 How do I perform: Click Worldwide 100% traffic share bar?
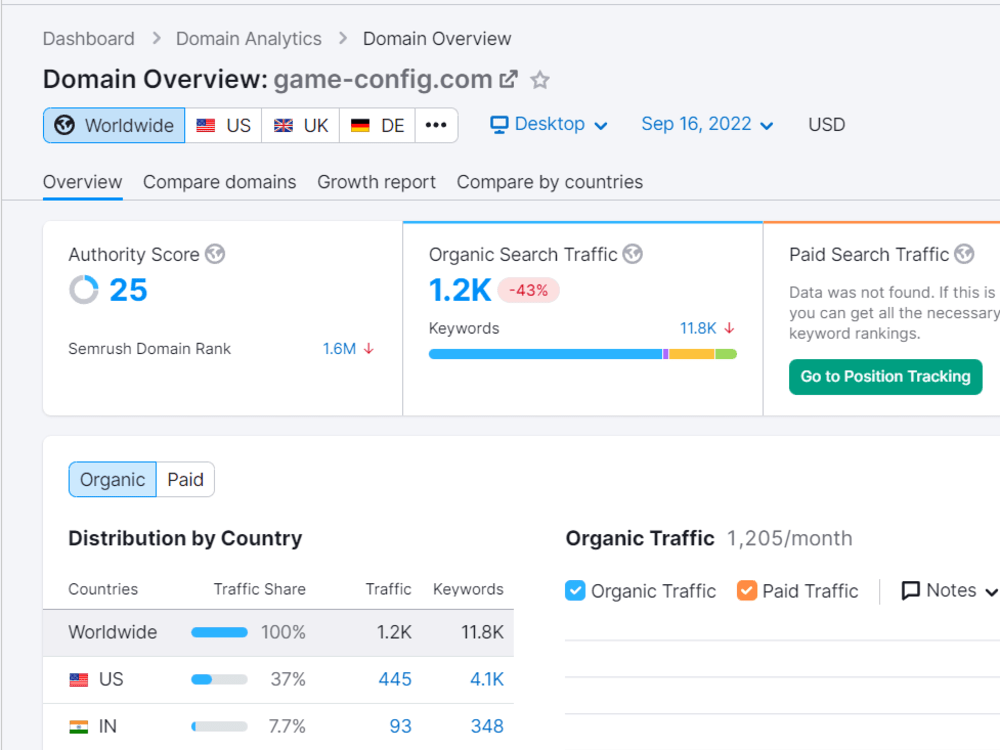(x=219, y=633)
